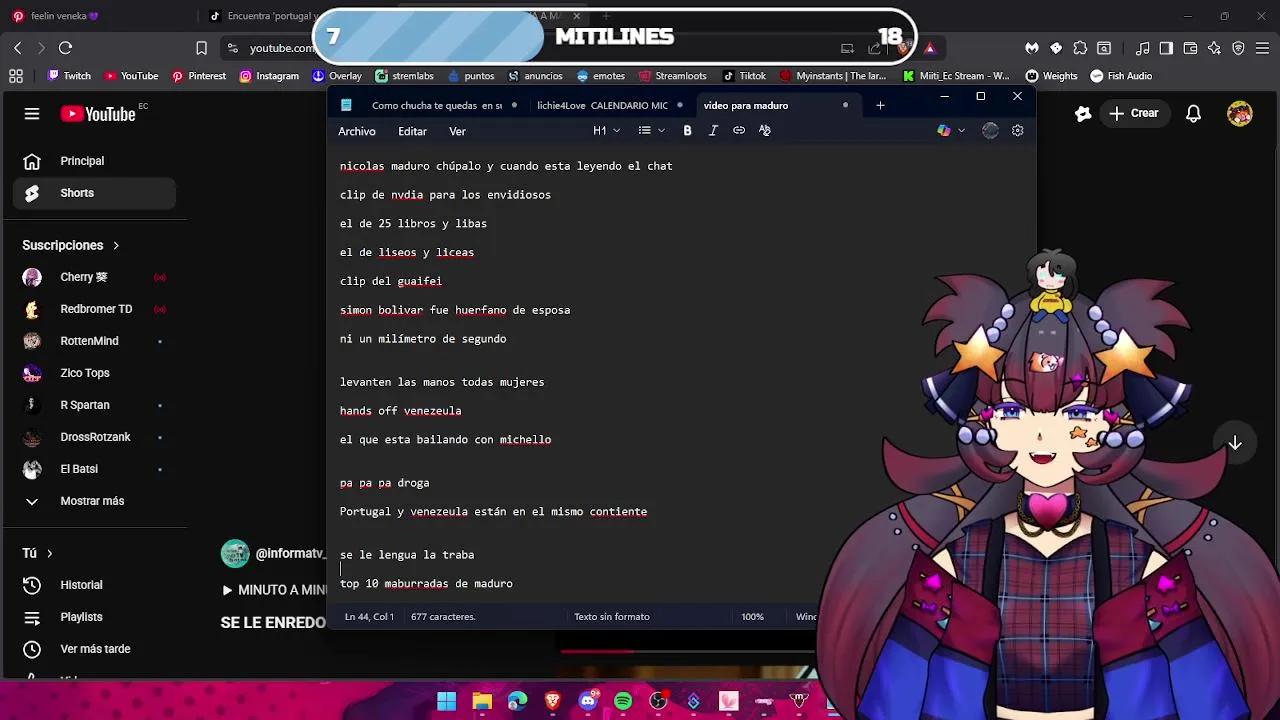The image size is (1280, 720).
Task: Open Windows Start menu
Action: 446,701
